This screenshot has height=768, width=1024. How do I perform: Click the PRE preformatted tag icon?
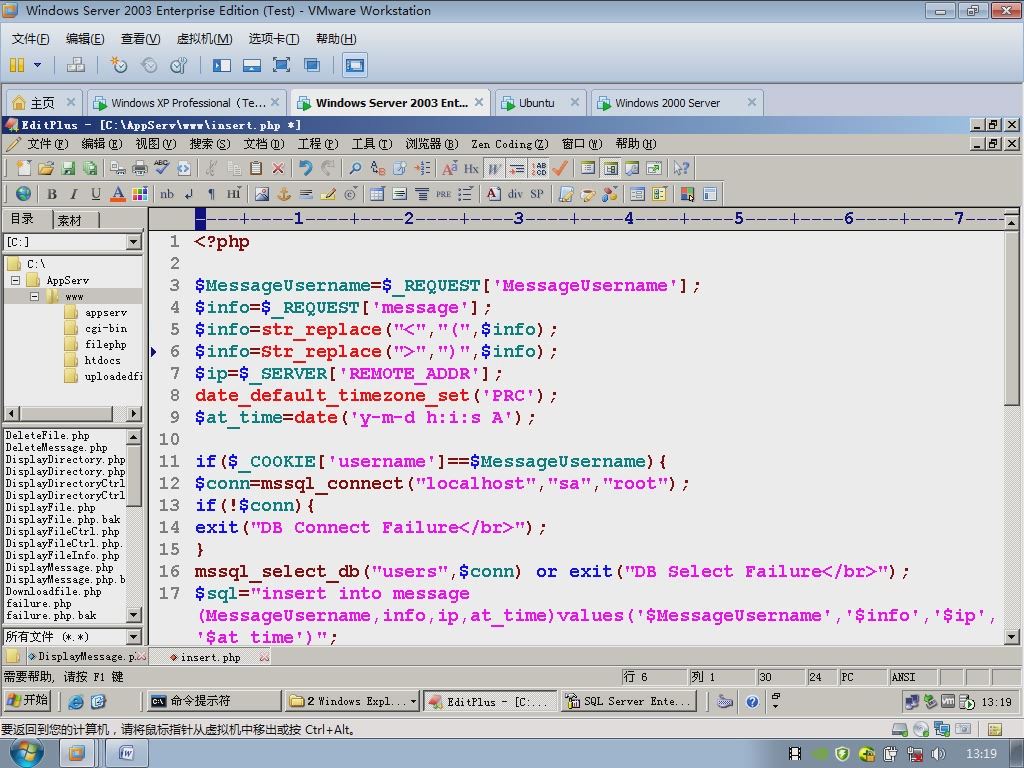[443, 194]
